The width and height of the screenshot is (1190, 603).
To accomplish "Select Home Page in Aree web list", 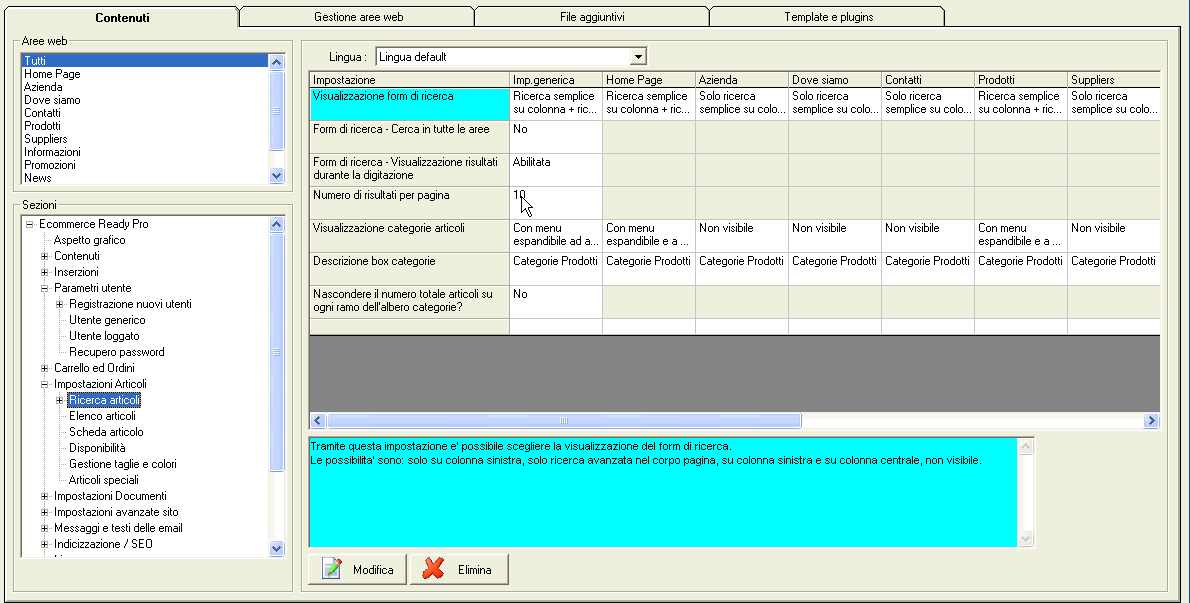I will pos(145,74).
